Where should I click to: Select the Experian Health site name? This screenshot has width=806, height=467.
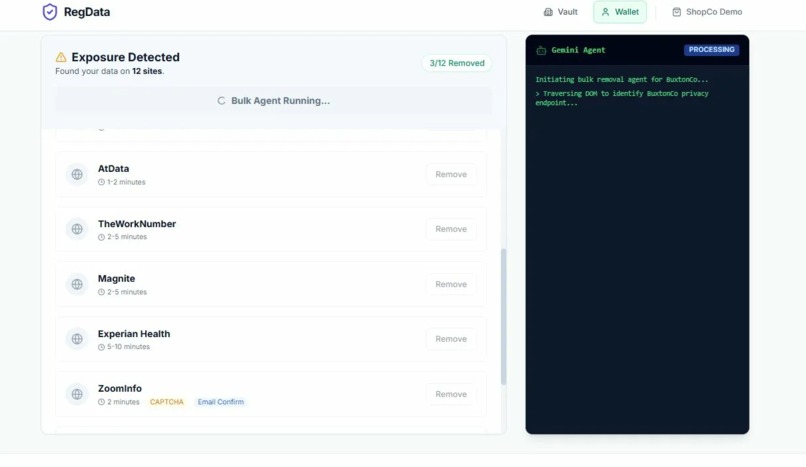coord(134,333)
